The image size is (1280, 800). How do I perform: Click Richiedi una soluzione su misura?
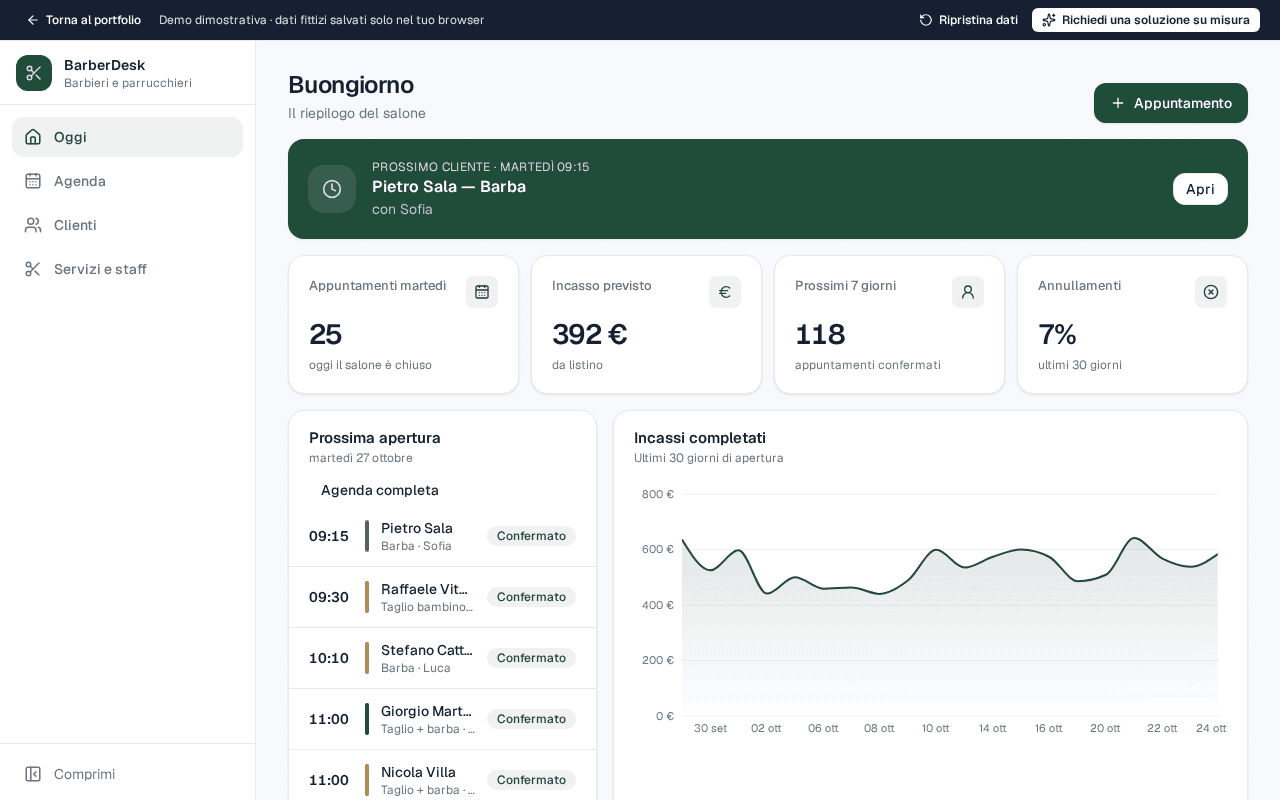click(x=1146, y=20)
